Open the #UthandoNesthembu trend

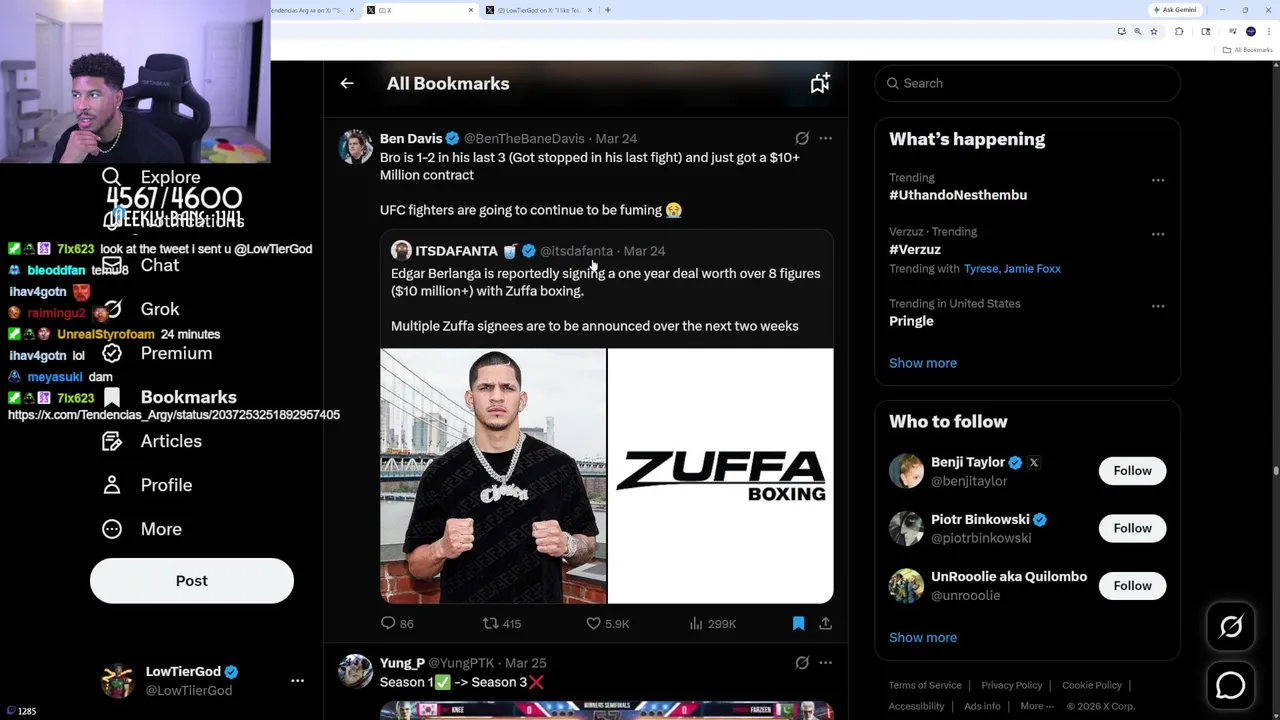pos(958,195)
